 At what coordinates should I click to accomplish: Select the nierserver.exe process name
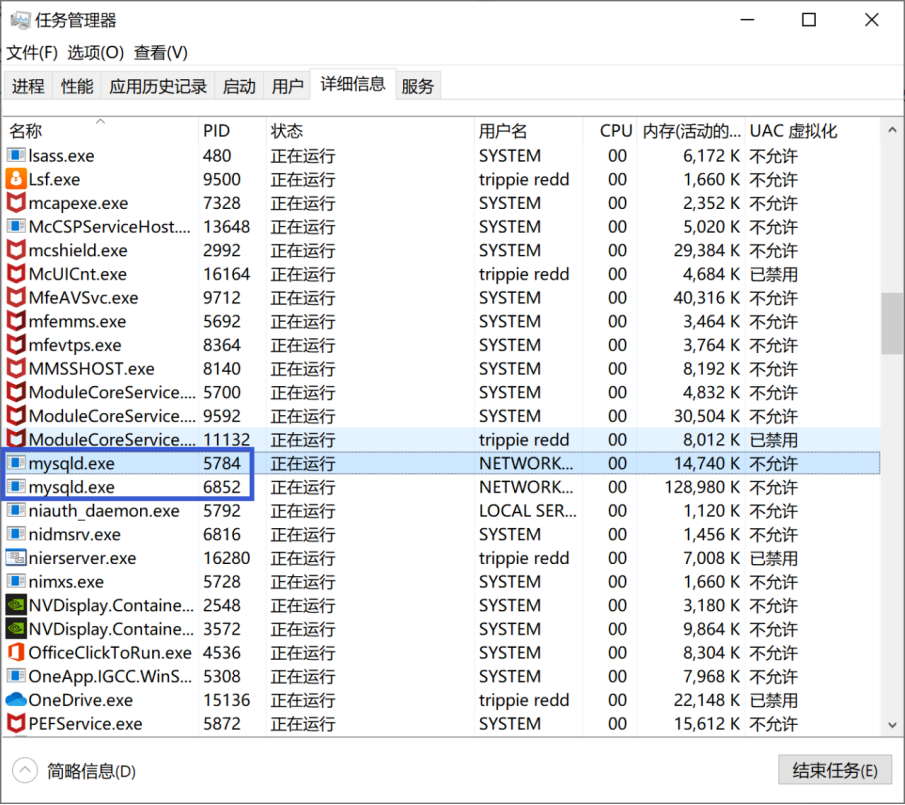83,558
